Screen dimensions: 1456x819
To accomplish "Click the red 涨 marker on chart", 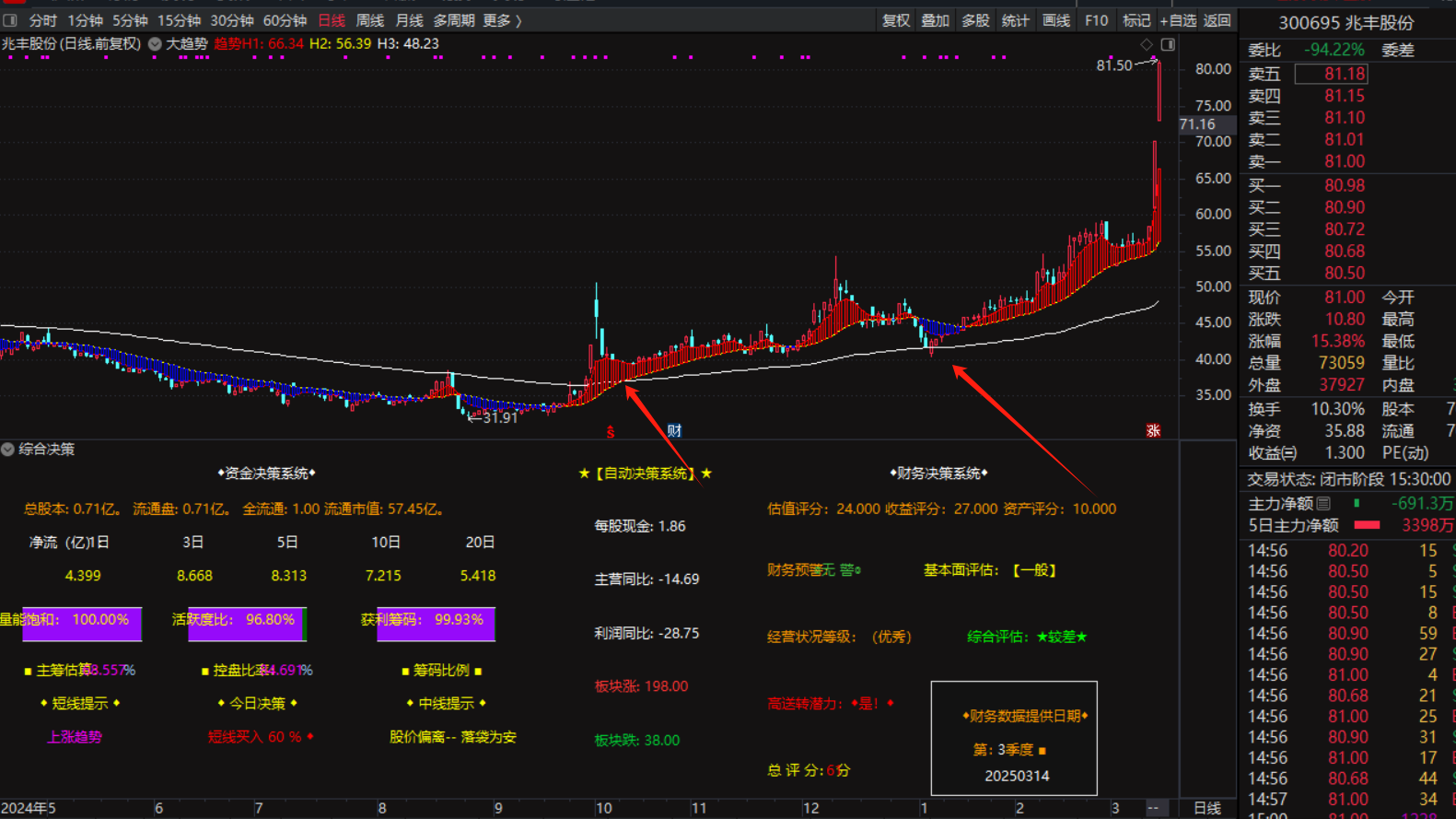I will pyautogui.click(x=1153, y=430).
